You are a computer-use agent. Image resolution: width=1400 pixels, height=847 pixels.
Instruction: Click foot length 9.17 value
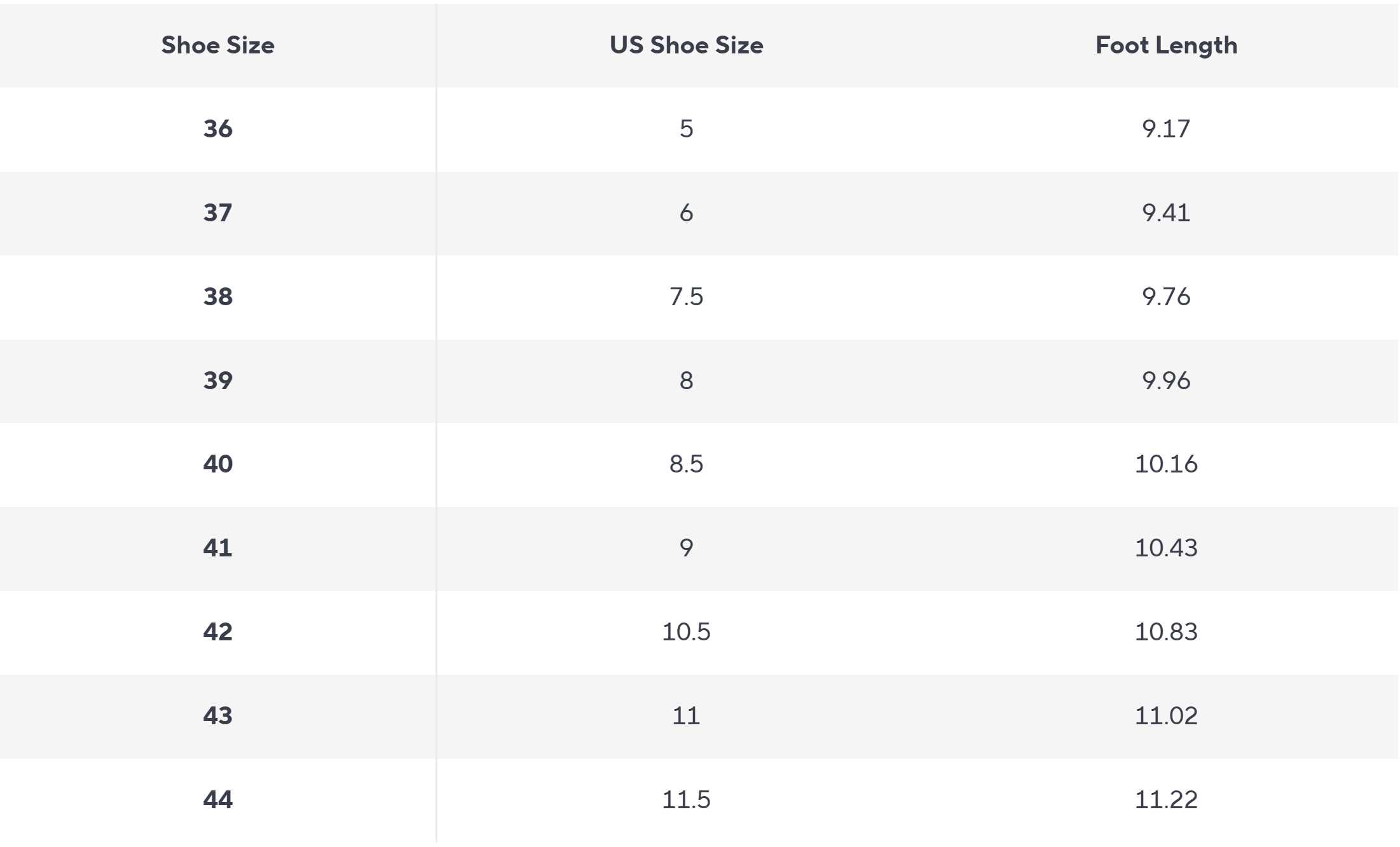[1166, 129]
